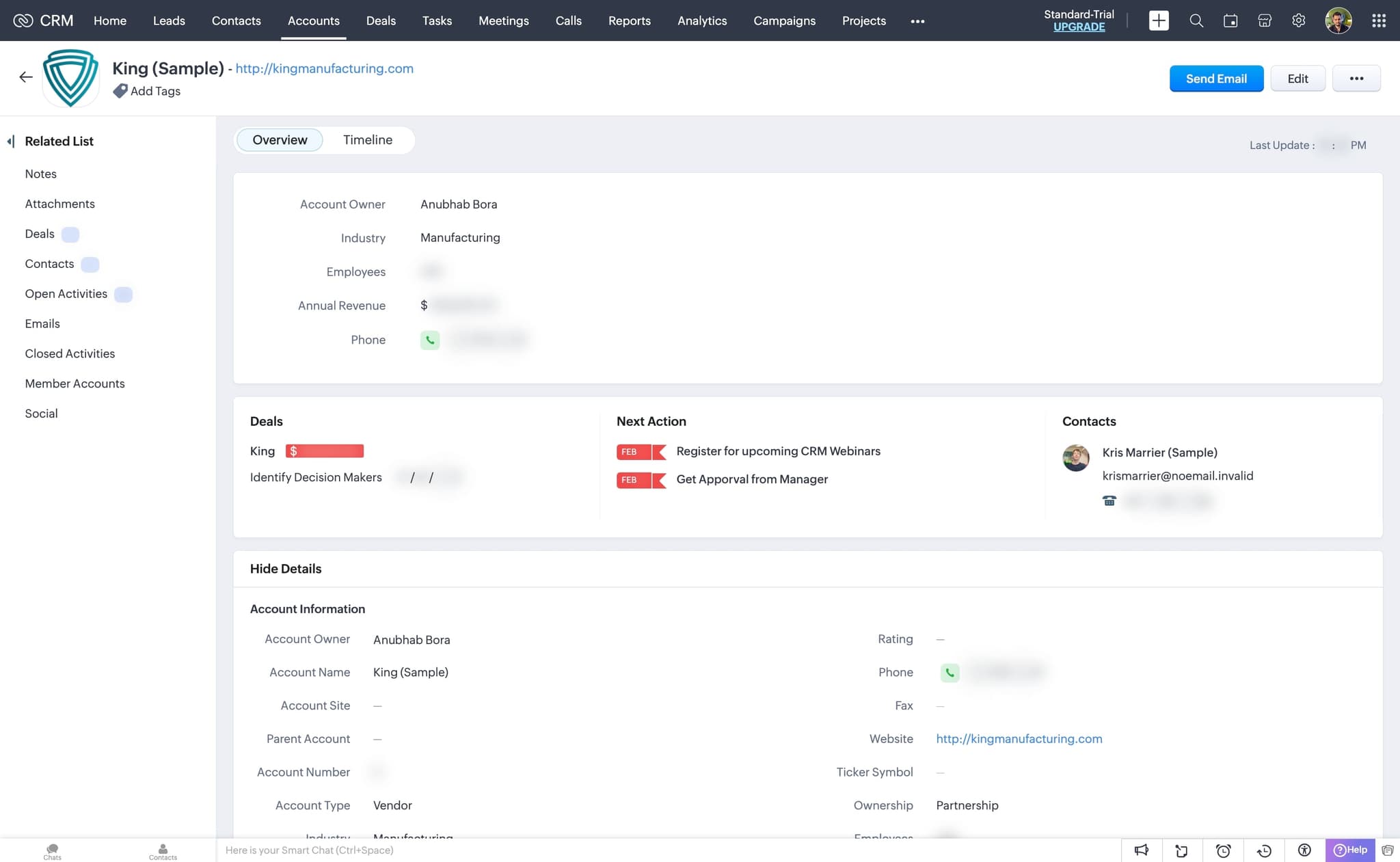The image size is (1400, 862).
Task: Click the King account shield logo
Action: 70,78
